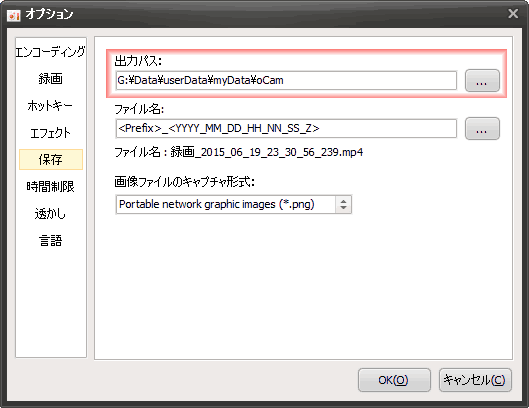This screenshot has width=529, height=408.
Task: Switch to the 録画 settings page
Action: 51,79
